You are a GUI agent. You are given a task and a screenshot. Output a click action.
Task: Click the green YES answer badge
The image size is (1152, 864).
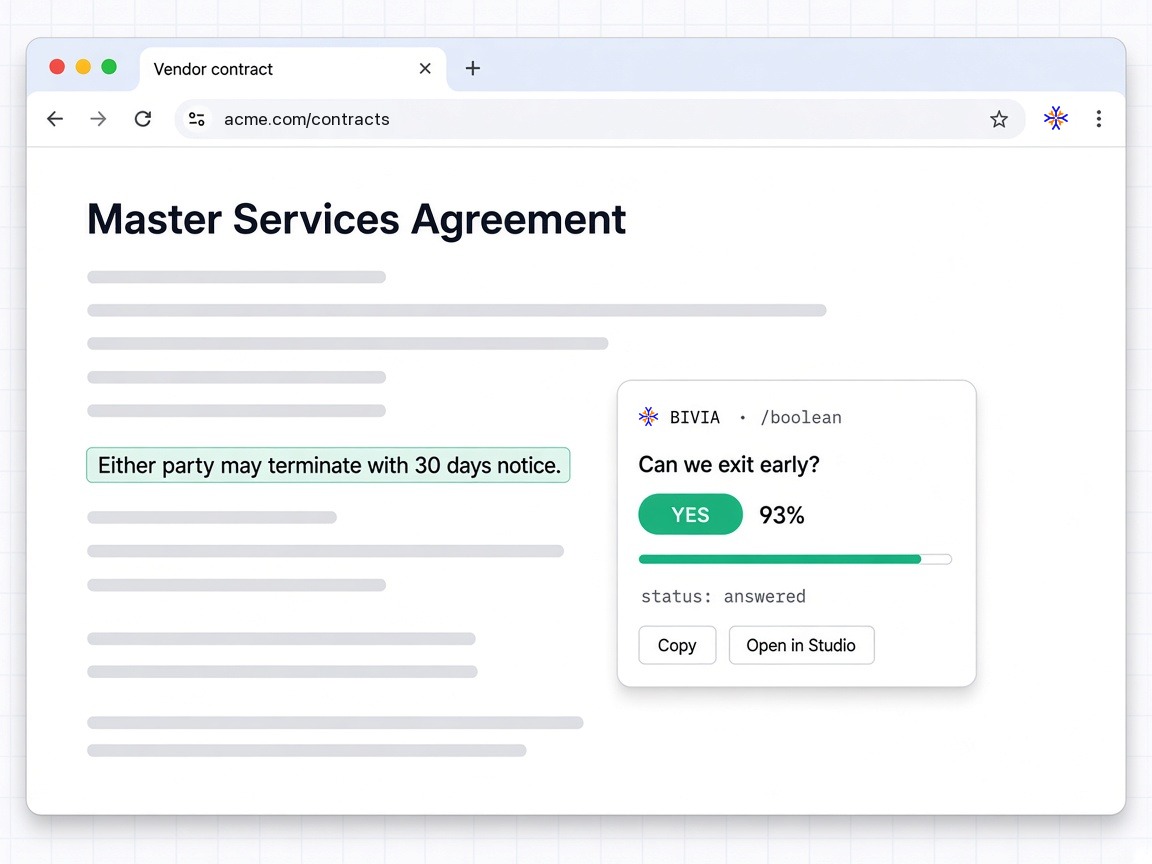690,514
